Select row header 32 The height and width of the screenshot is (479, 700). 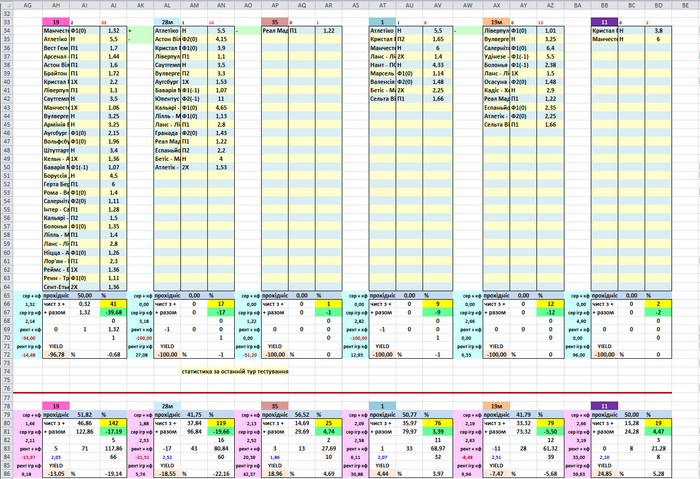7,14
